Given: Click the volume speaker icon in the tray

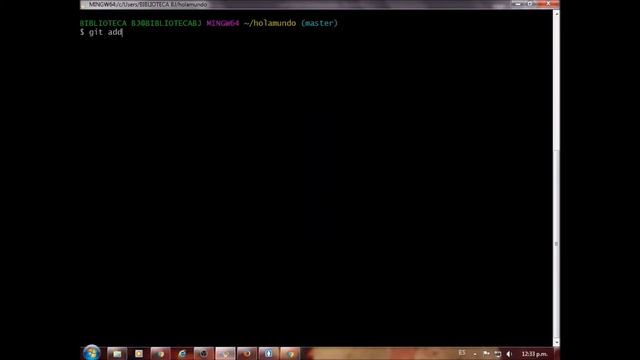Looking at the screenshot, I should [509, 354].
